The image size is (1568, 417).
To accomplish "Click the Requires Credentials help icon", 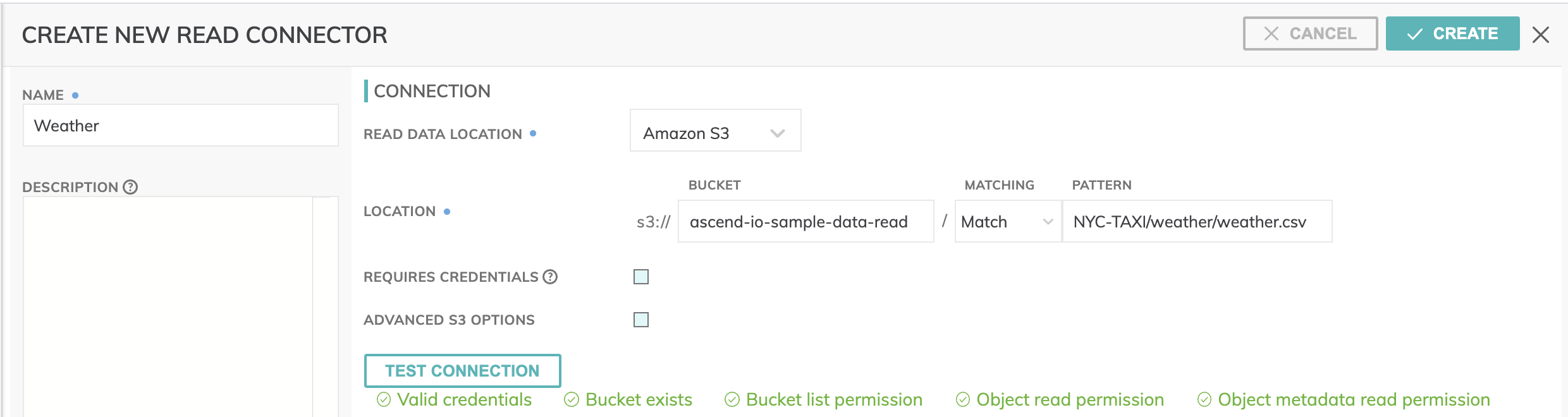I will click(x=550, y=277).
